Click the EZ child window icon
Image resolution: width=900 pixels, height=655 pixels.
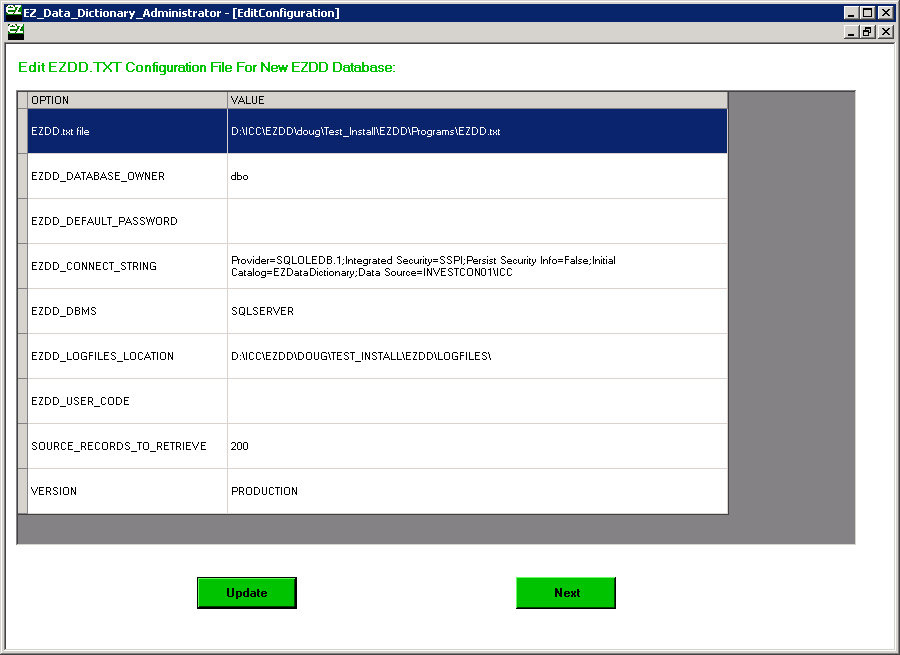click(x=15, y=31)
